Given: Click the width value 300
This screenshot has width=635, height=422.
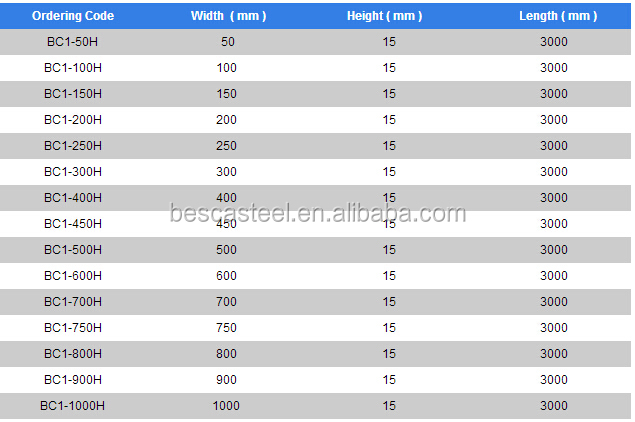Looking at the screenshot, I should coord(226,172).
